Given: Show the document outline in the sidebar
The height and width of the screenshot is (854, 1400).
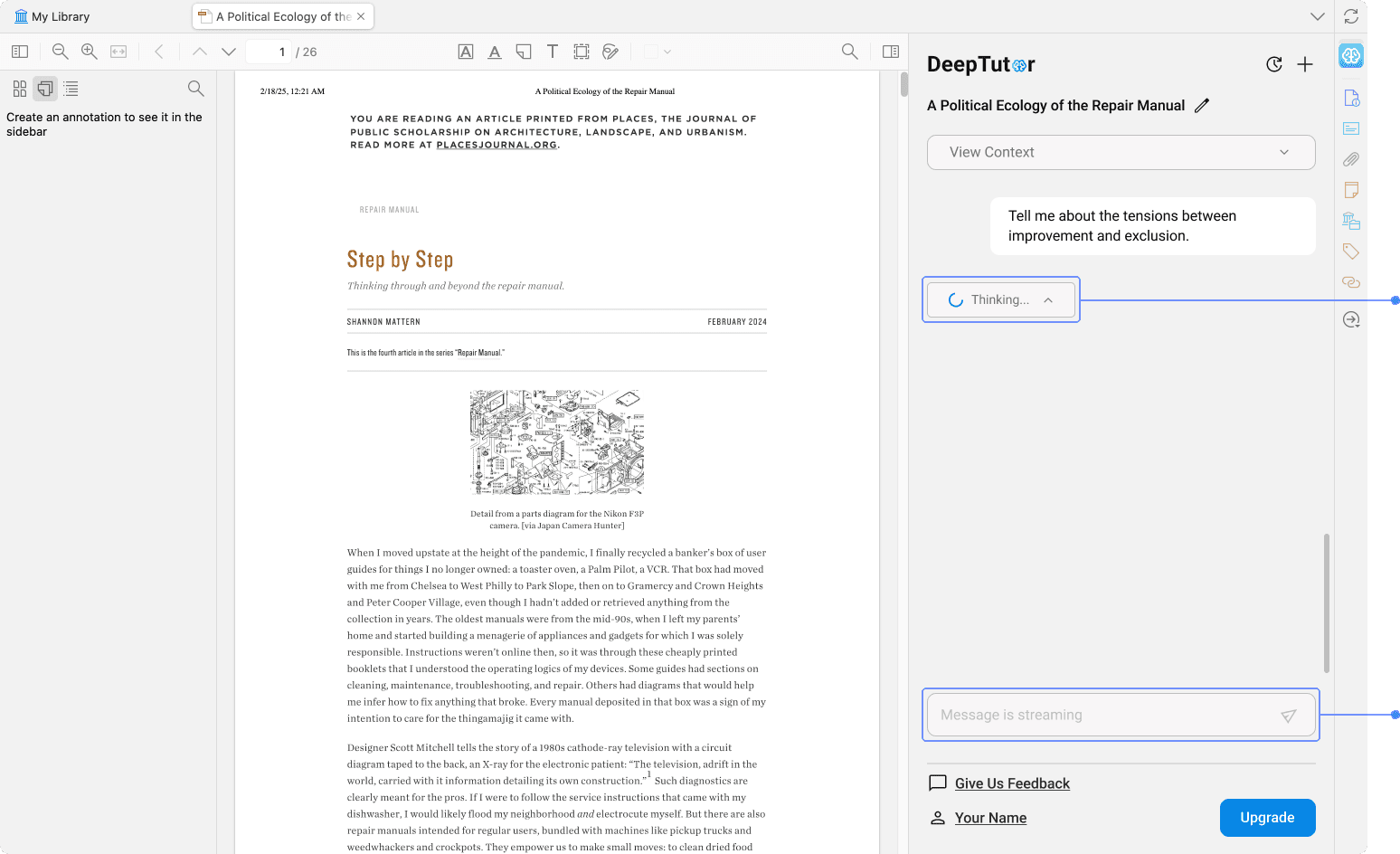Looking at the screenshot, I should (x=71, y=89).
